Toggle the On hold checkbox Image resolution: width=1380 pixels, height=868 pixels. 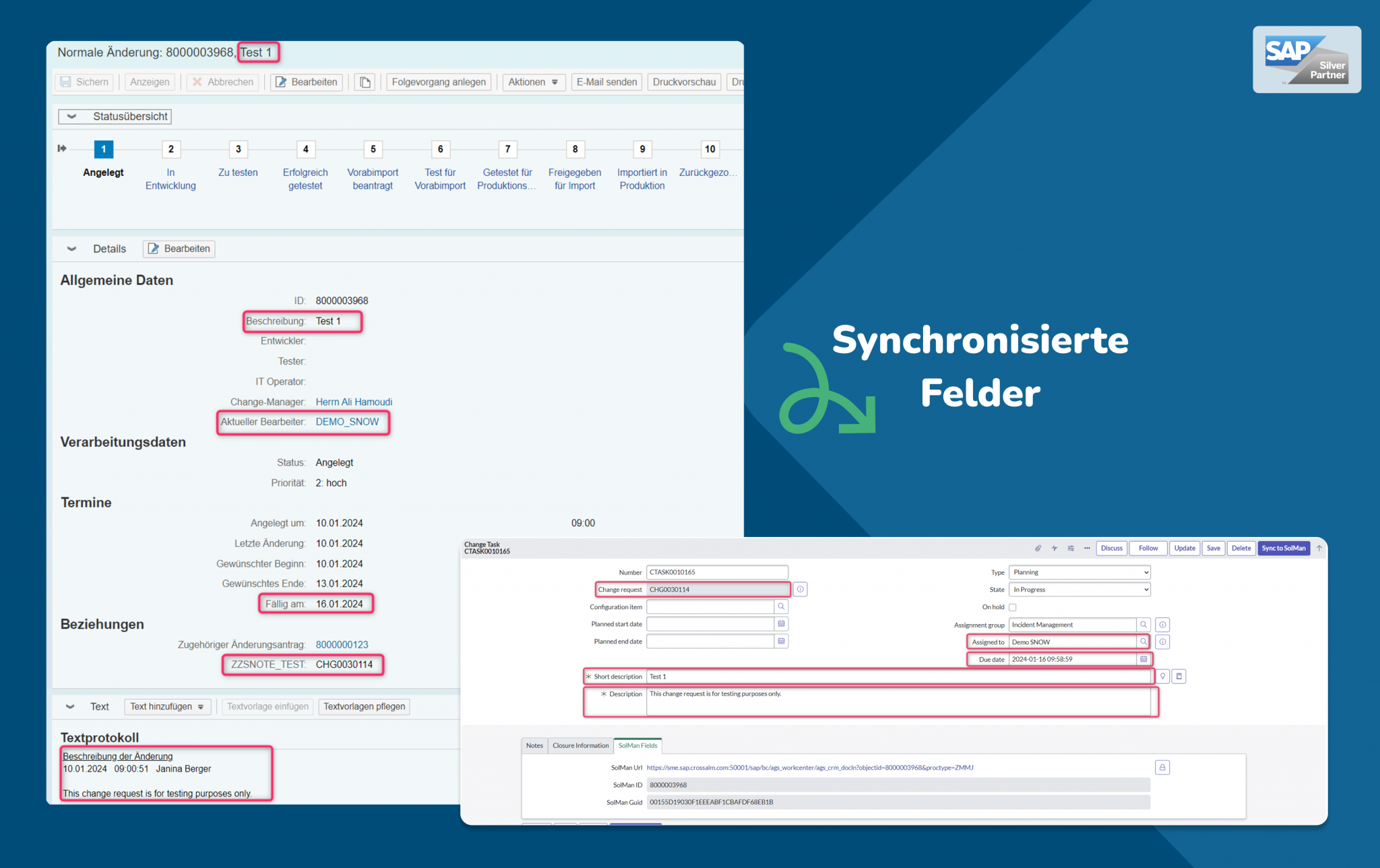click(1012, 607)
